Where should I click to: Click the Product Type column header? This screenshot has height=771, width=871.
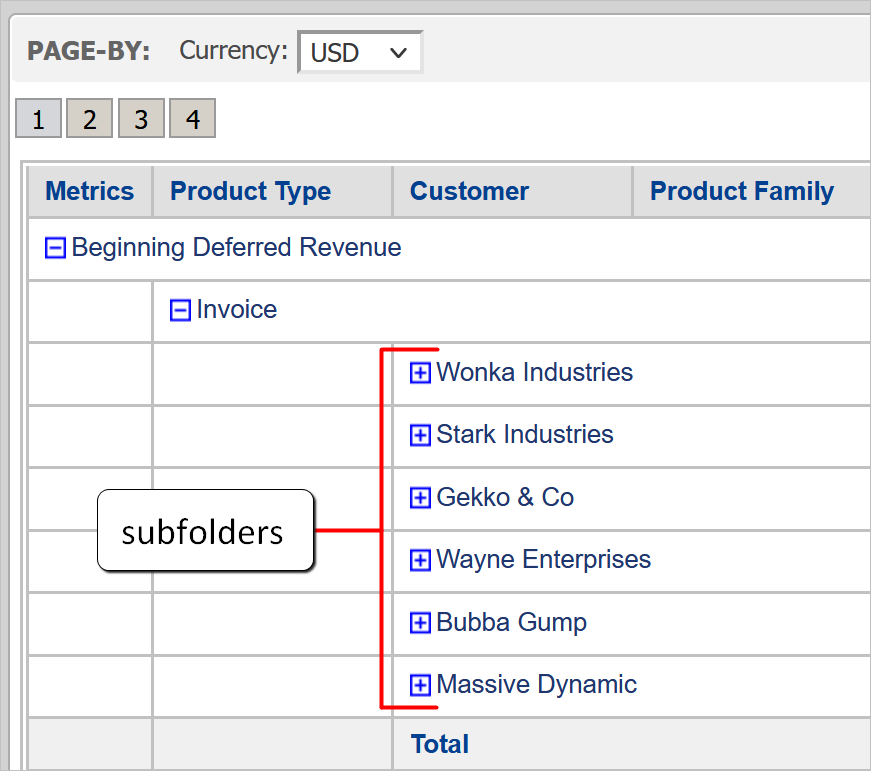(x=273, y=191)
